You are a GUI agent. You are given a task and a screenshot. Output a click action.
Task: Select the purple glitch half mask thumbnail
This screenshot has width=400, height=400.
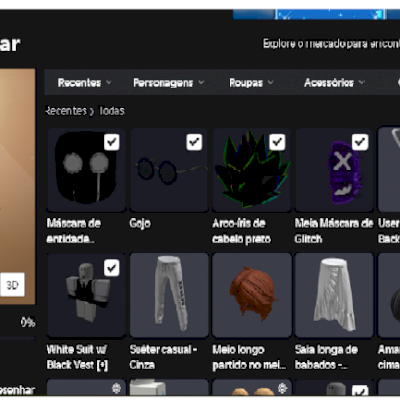(x=334, y=170)
